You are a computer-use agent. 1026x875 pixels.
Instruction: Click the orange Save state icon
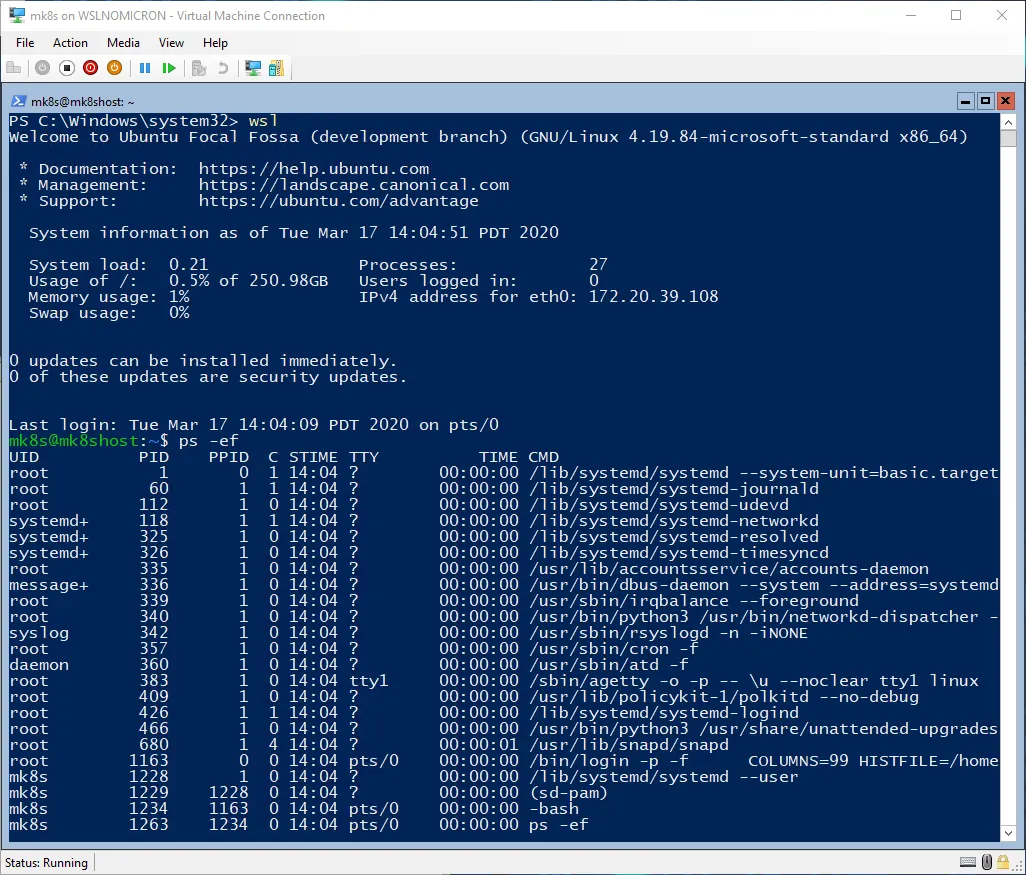click(114, 68)
